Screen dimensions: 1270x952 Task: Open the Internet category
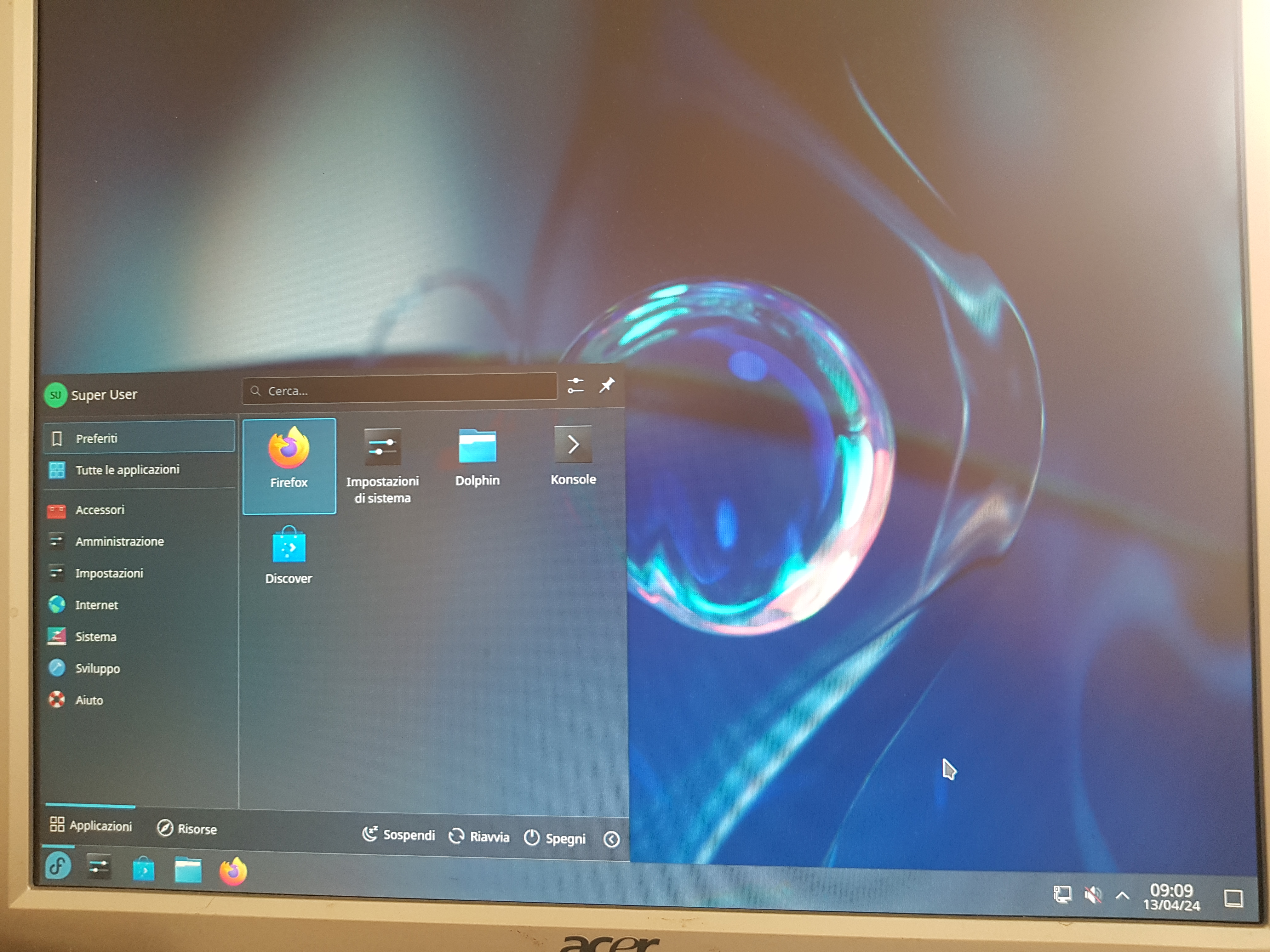point(96,605)
